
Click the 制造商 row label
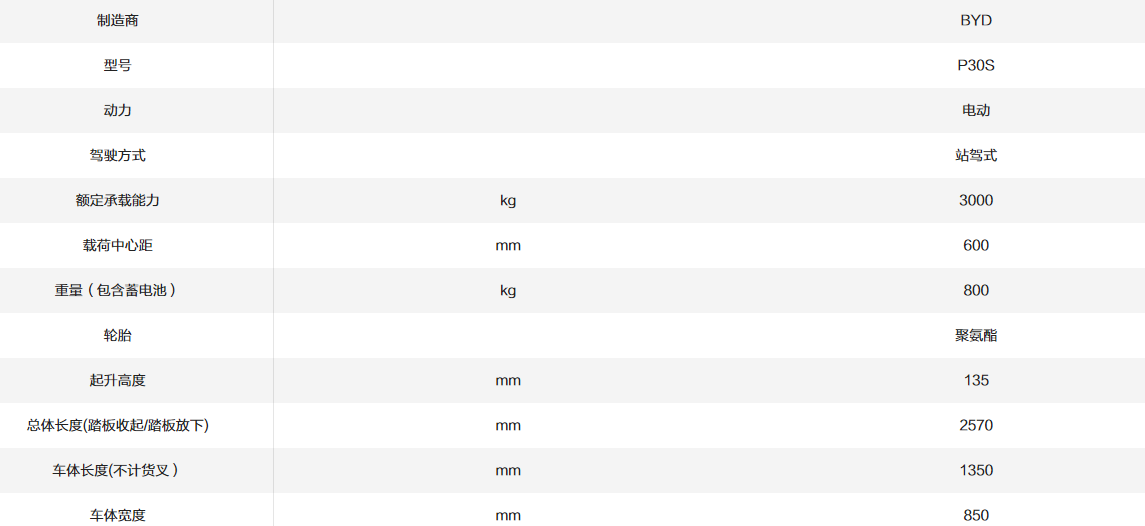tap(117, 20)
